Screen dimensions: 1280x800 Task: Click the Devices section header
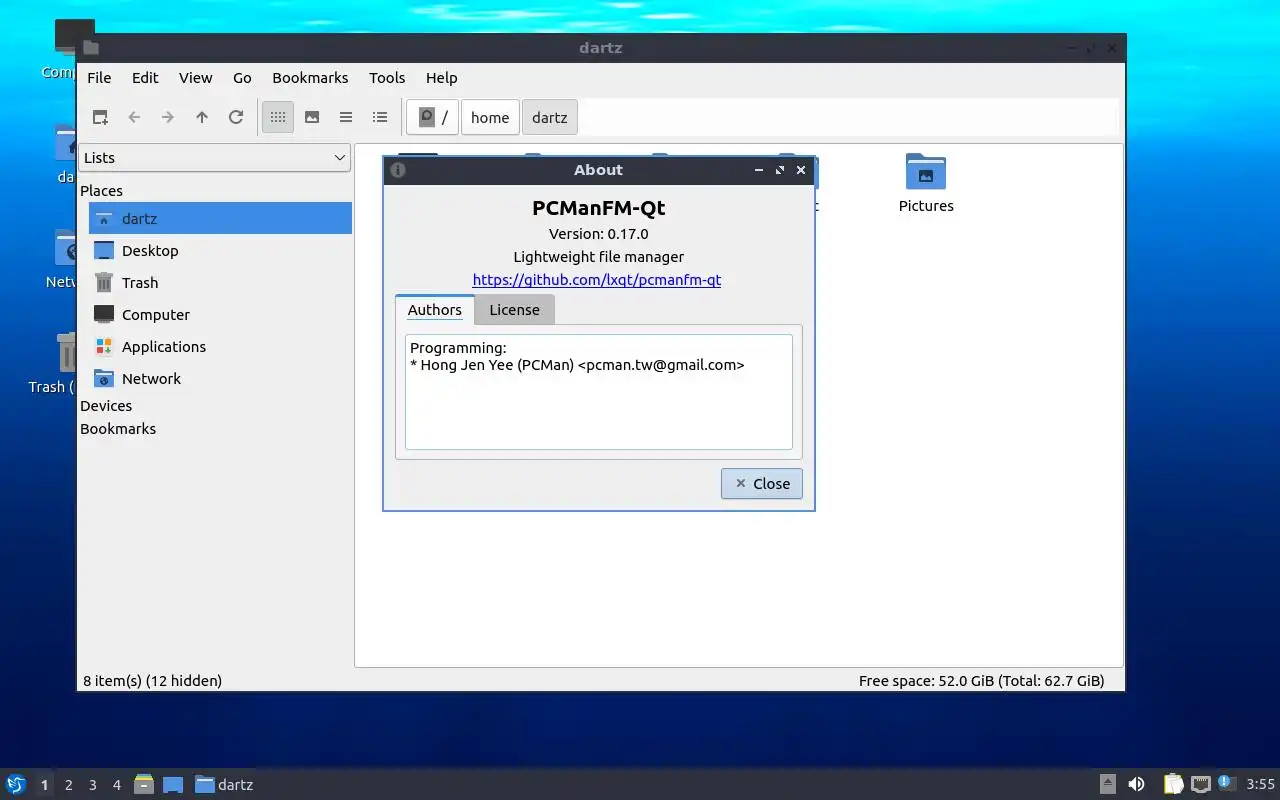tap(106, 406)
